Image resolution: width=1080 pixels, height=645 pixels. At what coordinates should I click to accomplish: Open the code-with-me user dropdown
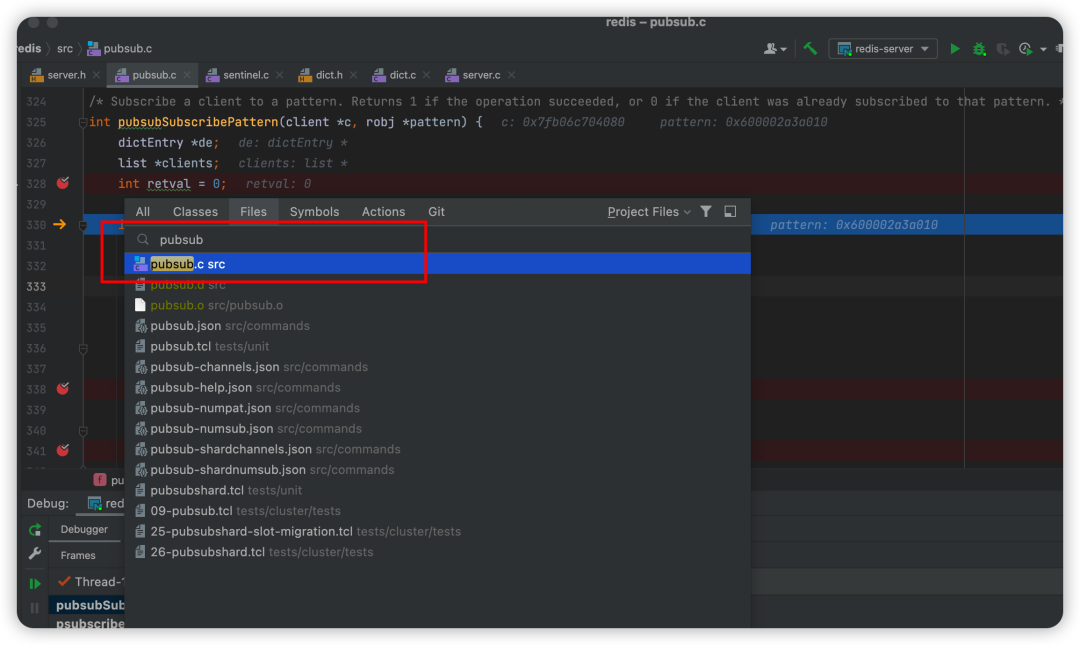pyautogui.click(x=775, y=48)
